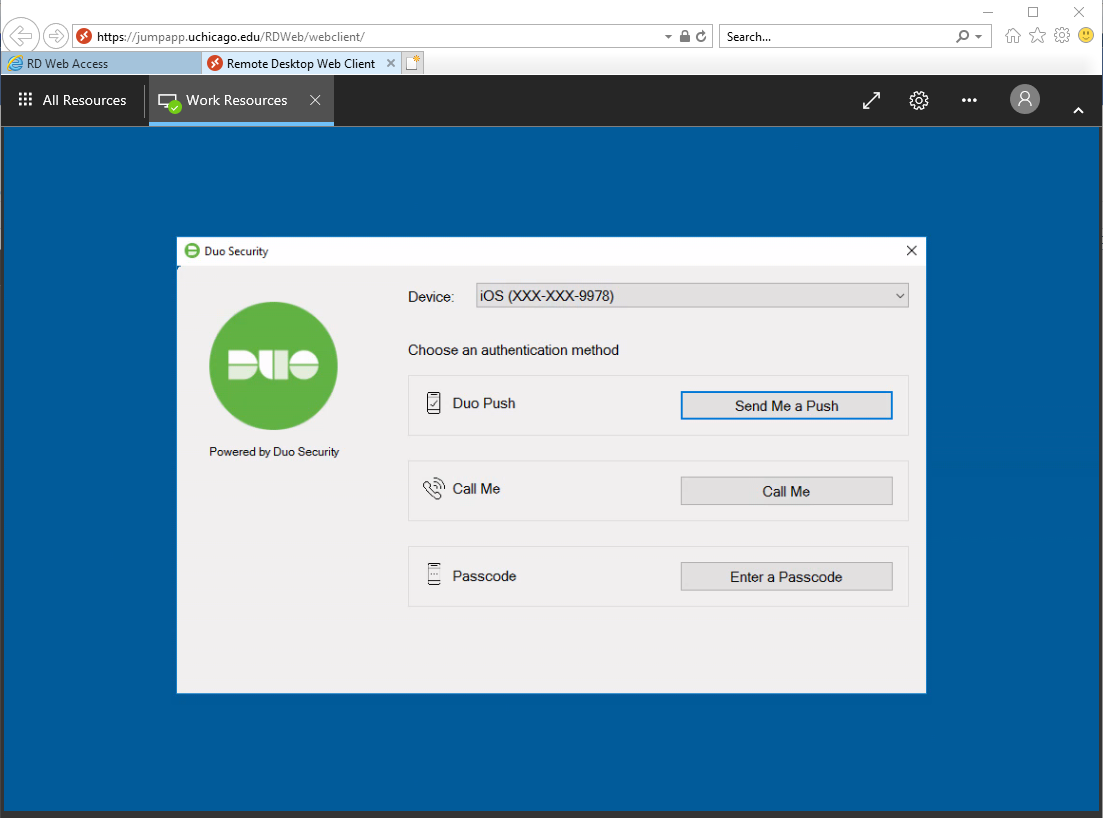Image resolution: width=1103 pixels, height=818 pixels.
Task: Open favorites with the star icon
Action: click(1037, 35)
